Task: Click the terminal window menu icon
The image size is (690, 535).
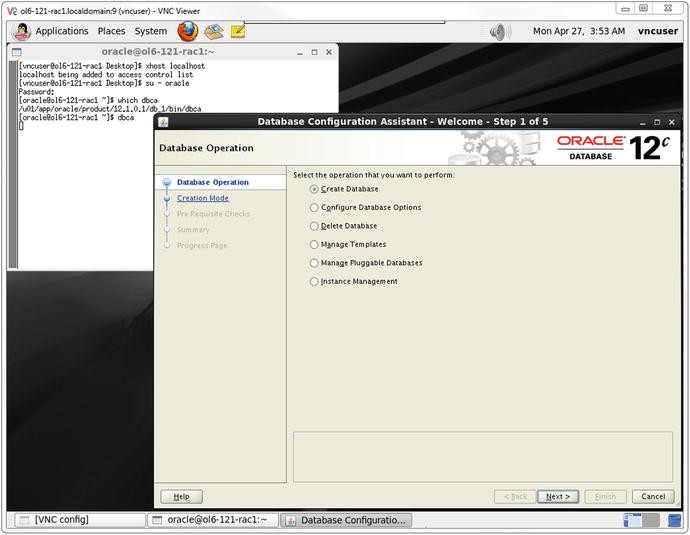Action: coord(16,52)
